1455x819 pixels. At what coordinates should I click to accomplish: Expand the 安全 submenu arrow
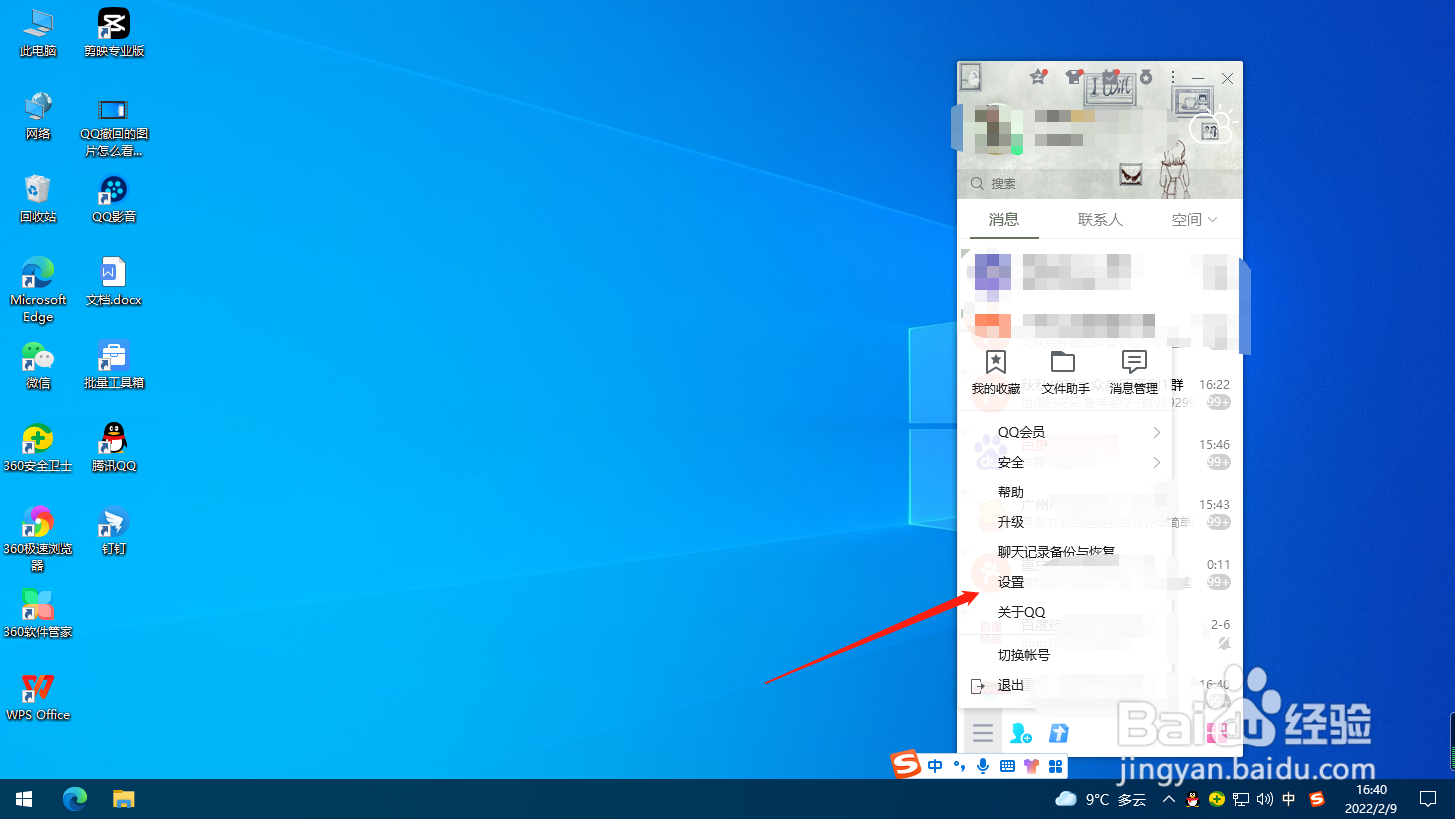click(x=1157, y=462)
